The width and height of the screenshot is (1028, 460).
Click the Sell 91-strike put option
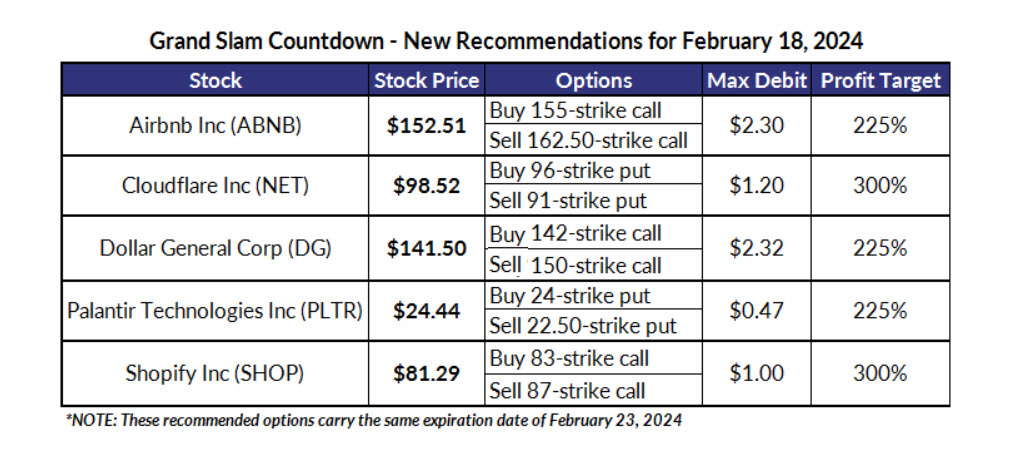(x=568, y=201)
